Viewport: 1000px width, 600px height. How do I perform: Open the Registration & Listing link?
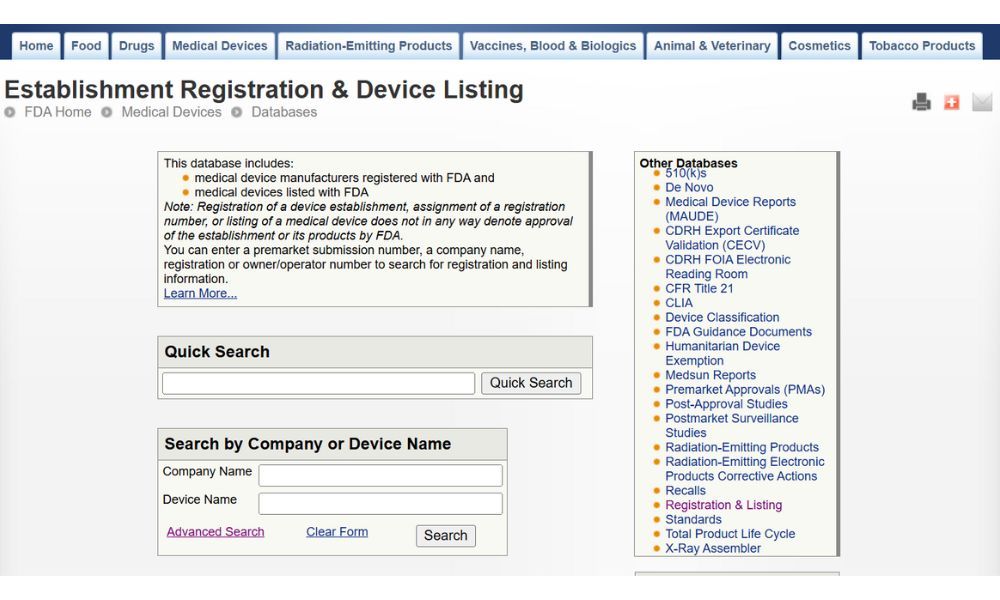[723, 505]
